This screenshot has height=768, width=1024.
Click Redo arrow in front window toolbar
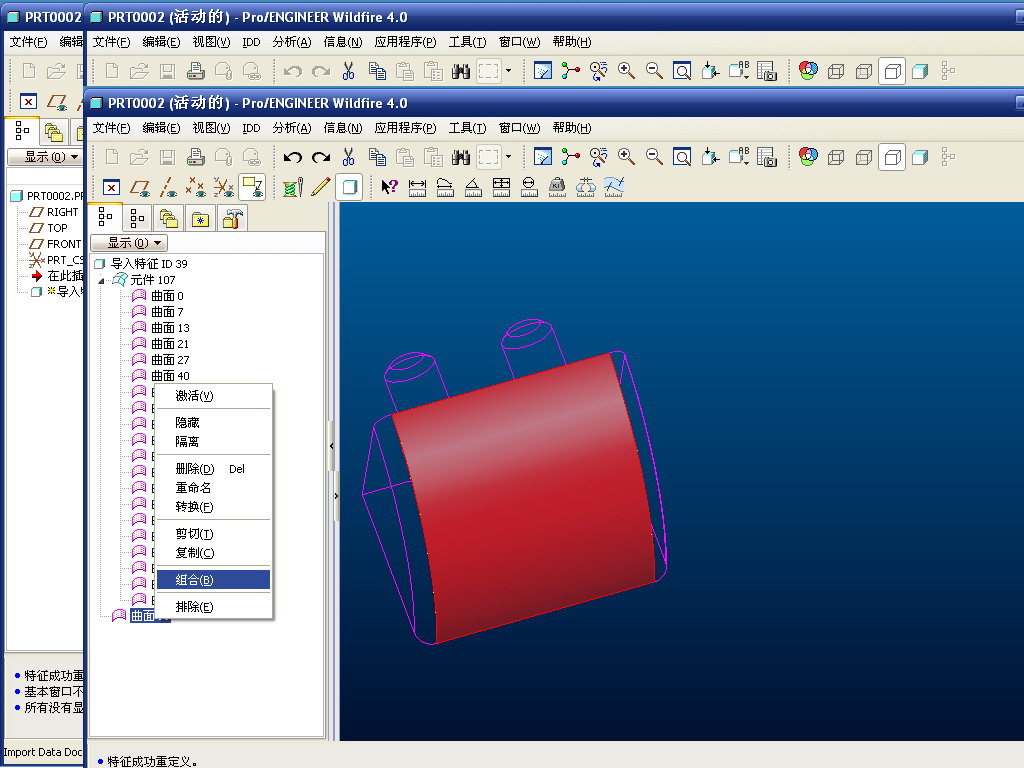coord(321,157)
